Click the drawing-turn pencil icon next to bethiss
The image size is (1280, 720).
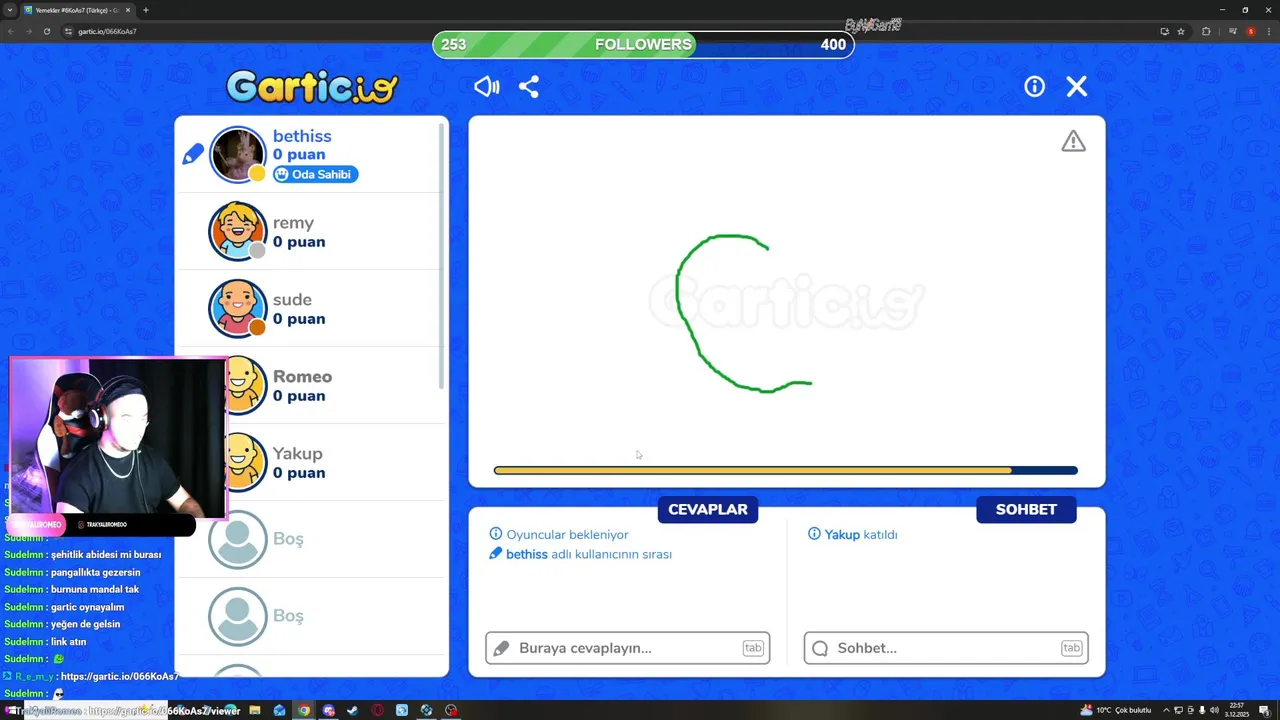(193, 154)
